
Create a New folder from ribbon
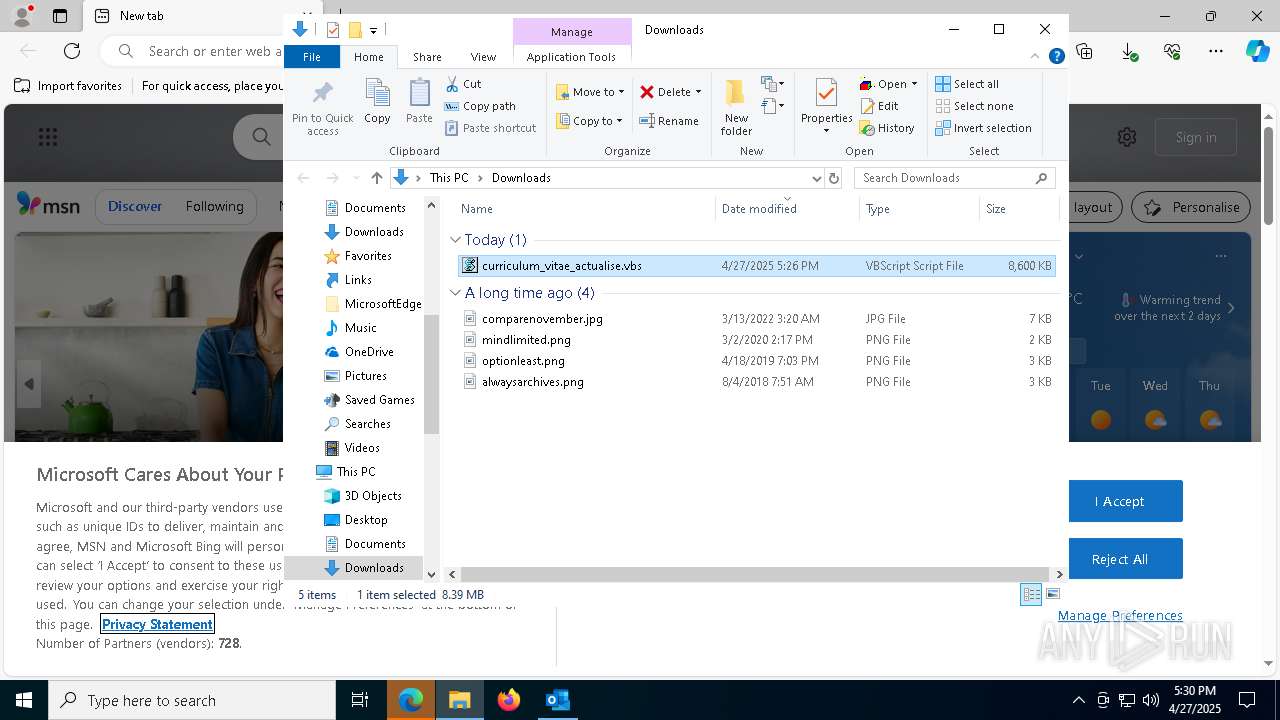(x=736, y=108)
